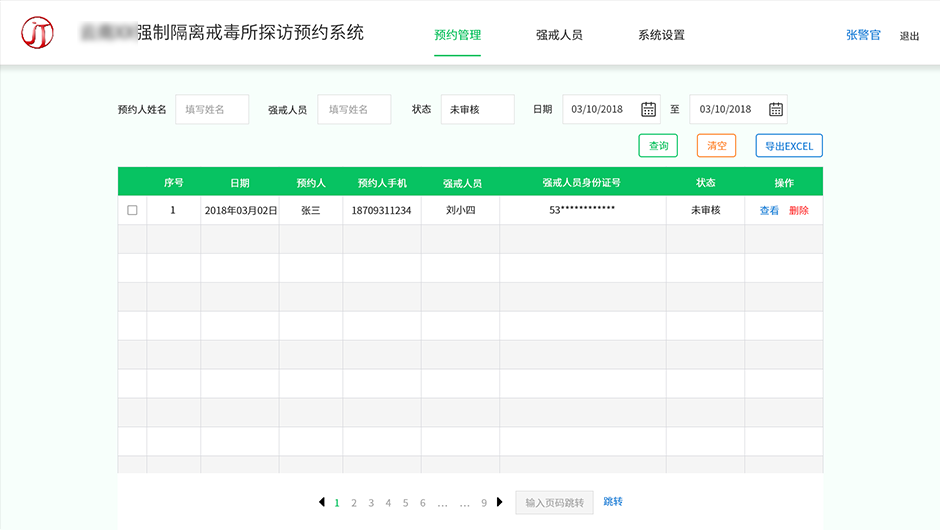This screenshot has width=940, height=530.
Task: Click the masked ID number cell 53************
Action: click(582, 210)
